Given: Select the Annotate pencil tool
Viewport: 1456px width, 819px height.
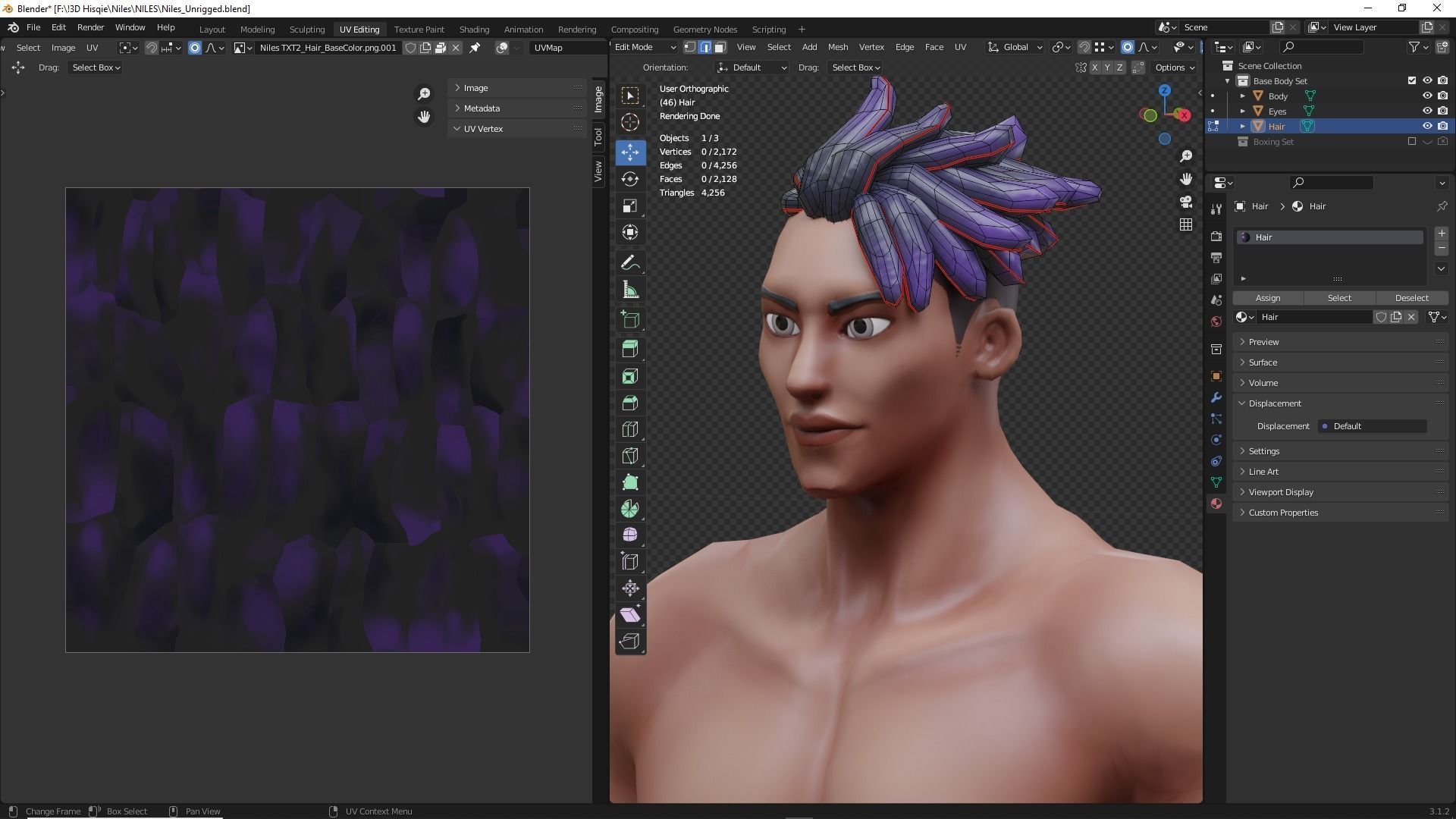Looking at the screenshot, I should point(629,263).
